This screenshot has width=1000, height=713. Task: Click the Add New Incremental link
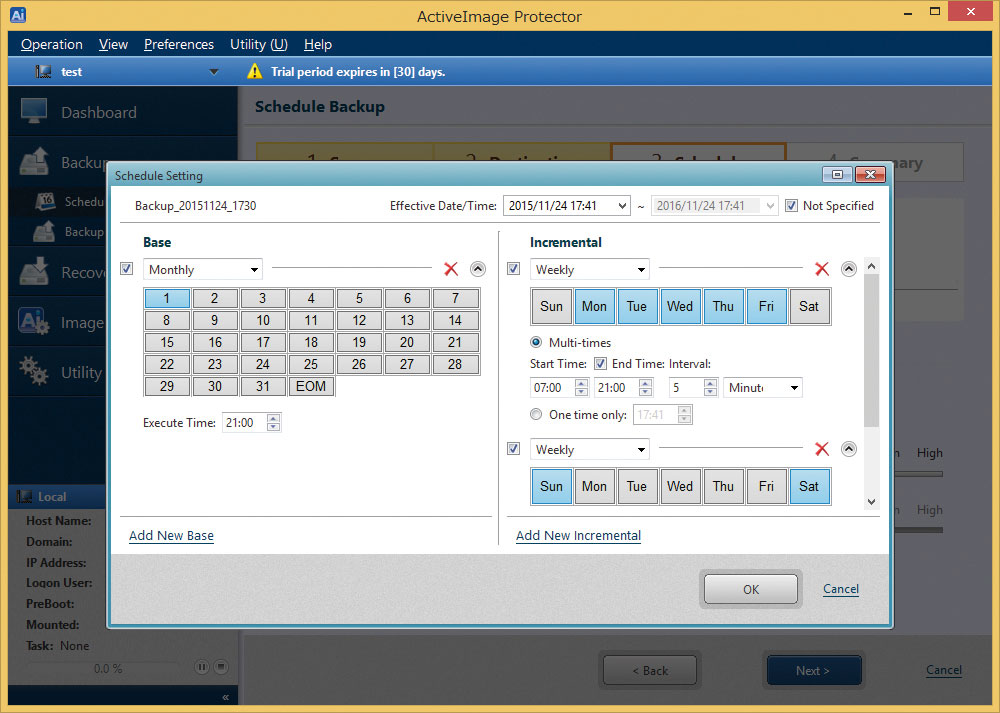tap(578, 535)
